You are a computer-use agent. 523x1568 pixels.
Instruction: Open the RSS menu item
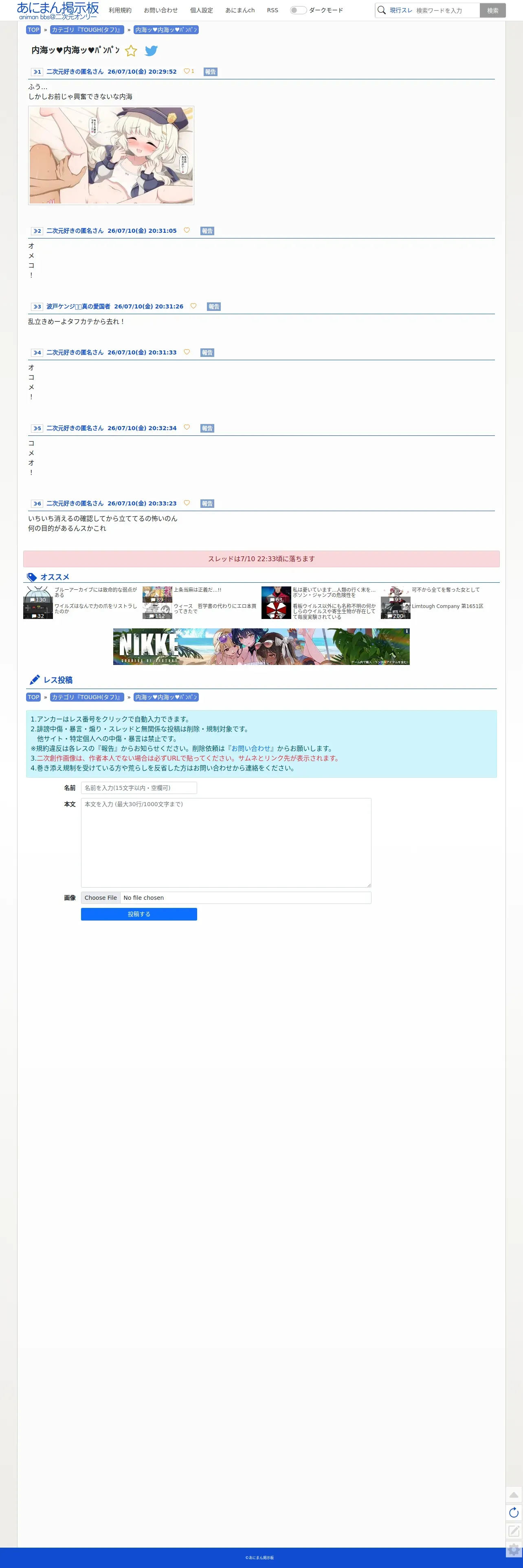pyautogui.click(x=272, y=10)
